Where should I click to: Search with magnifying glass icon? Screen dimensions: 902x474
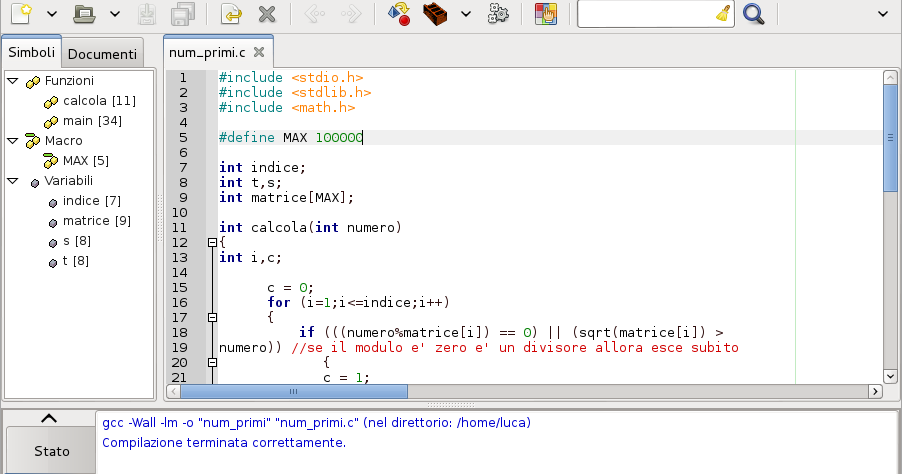coord(754,14)
